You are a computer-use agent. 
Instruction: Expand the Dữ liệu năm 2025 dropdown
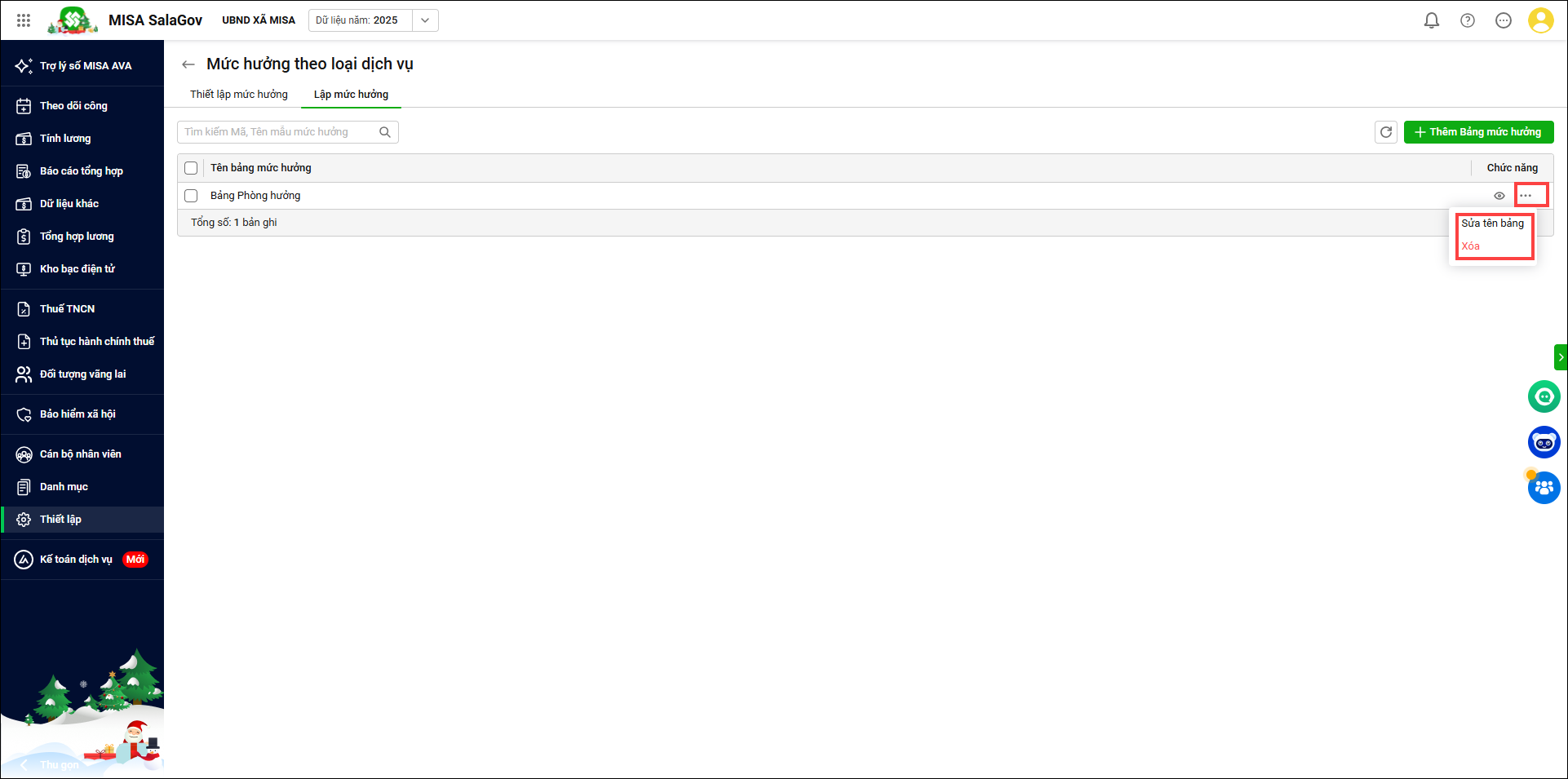(x=424, y=20)
